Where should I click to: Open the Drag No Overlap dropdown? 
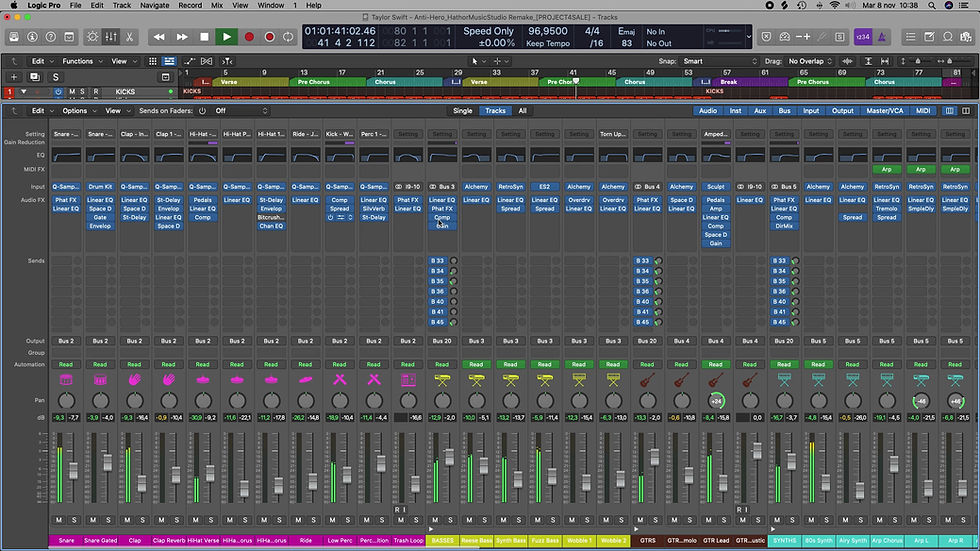[810, 61]
